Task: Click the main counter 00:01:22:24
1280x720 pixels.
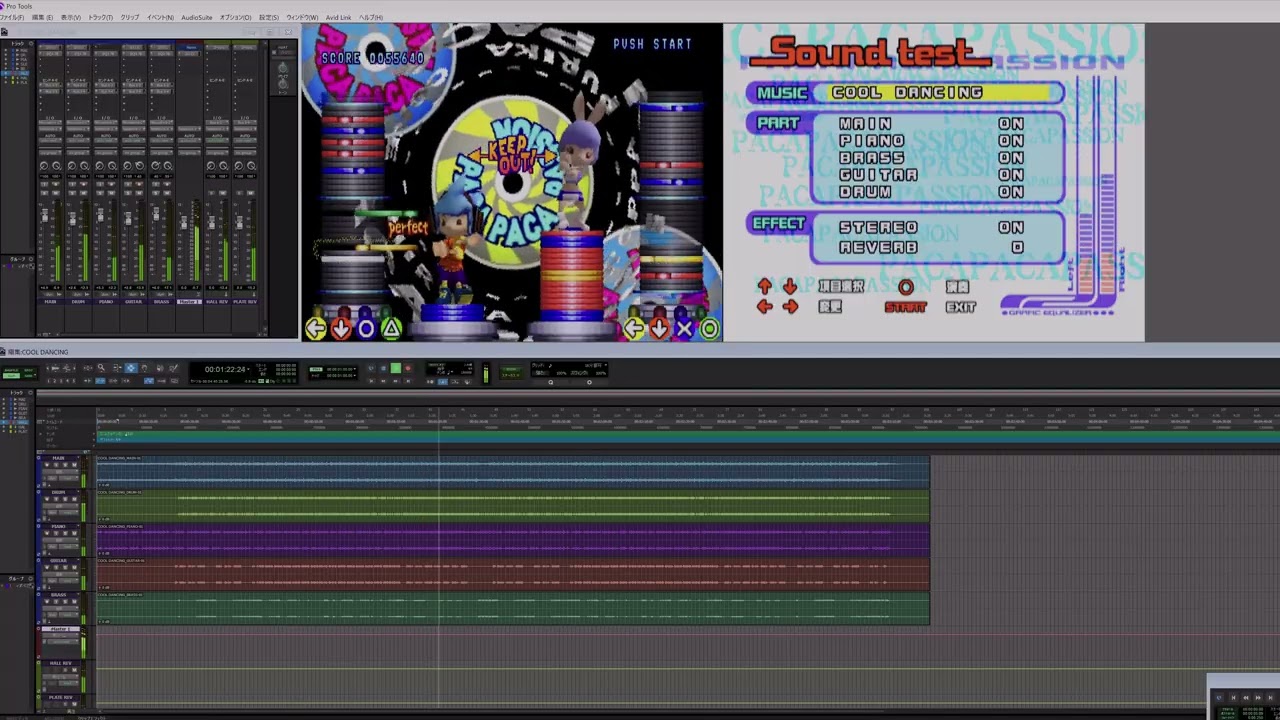Action: pyautogui.click(x=224, y=369)
